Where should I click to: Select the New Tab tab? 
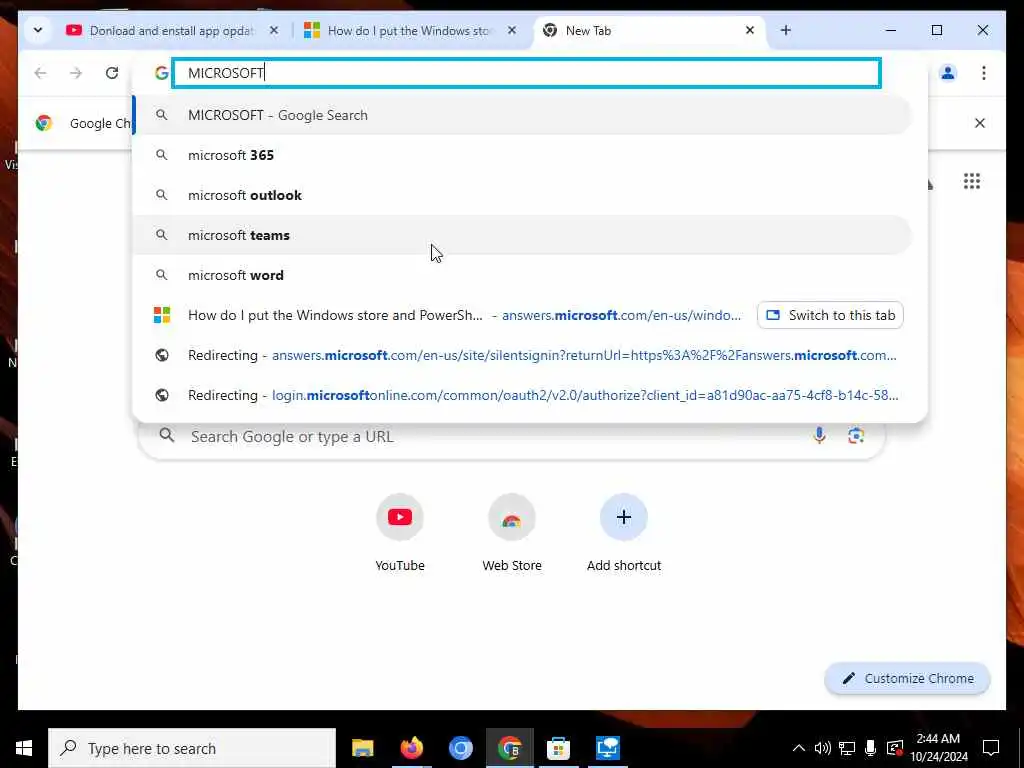coord(650,31)
